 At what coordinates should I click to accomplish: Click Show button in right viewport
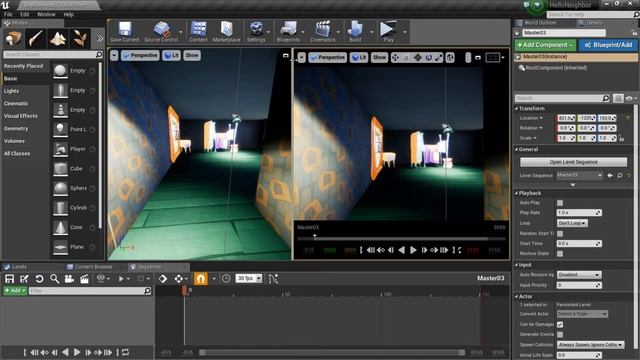[x=379, y=58]
